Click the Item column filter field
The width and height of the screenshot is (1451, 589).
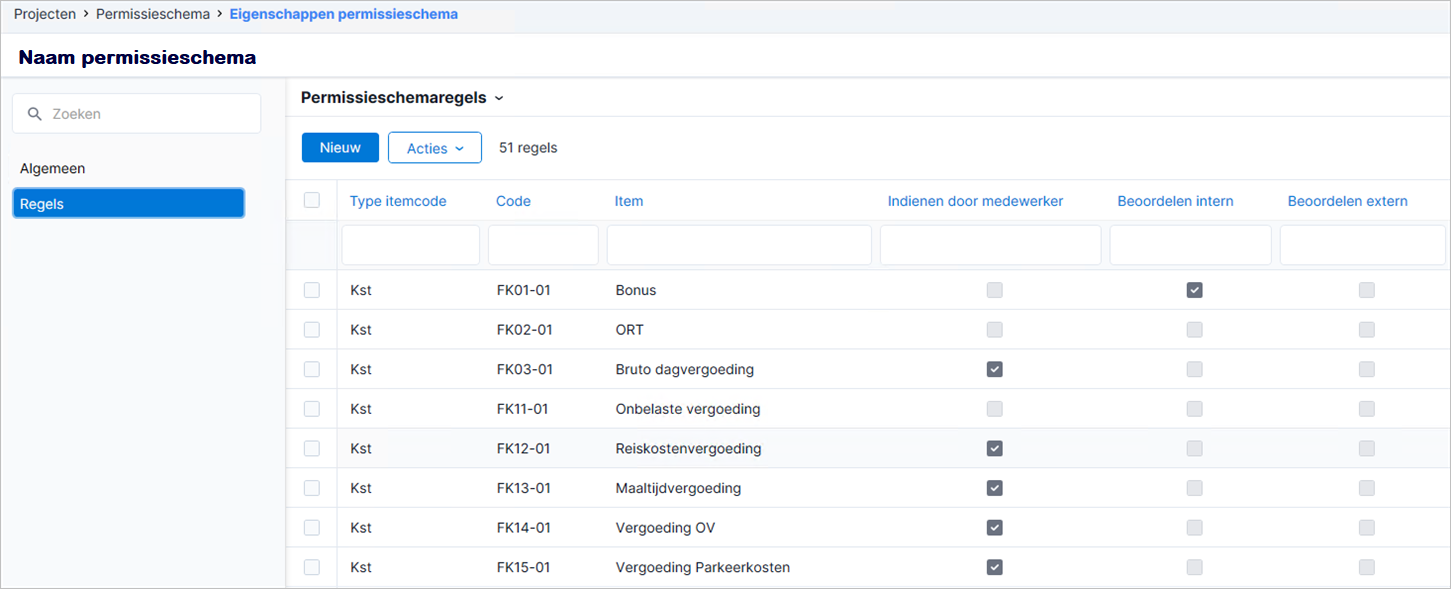click(739, 245)
